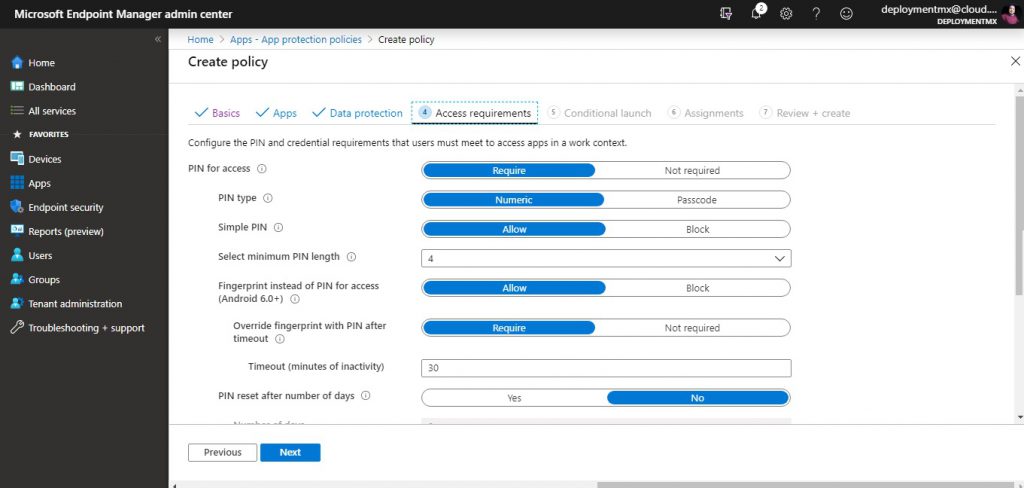Viewport: 1024px width, 488px height.
Task: Open the feedback smiley icon
Action: [846, 13]
